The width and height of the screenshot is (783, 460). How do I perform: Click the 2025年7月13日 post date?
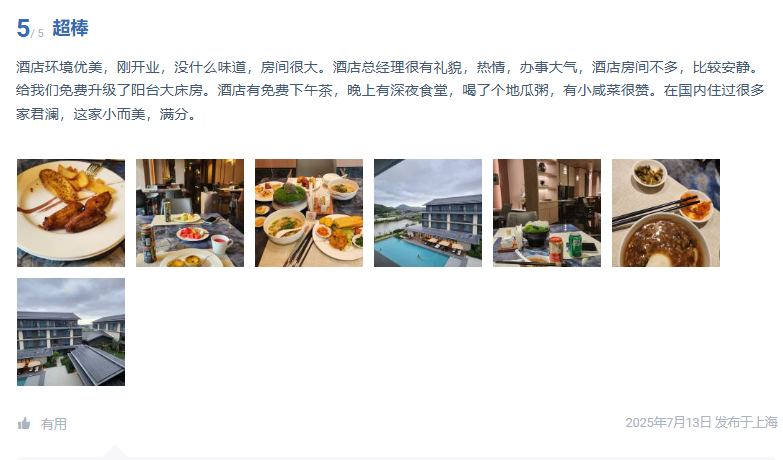tap(668, 423)
